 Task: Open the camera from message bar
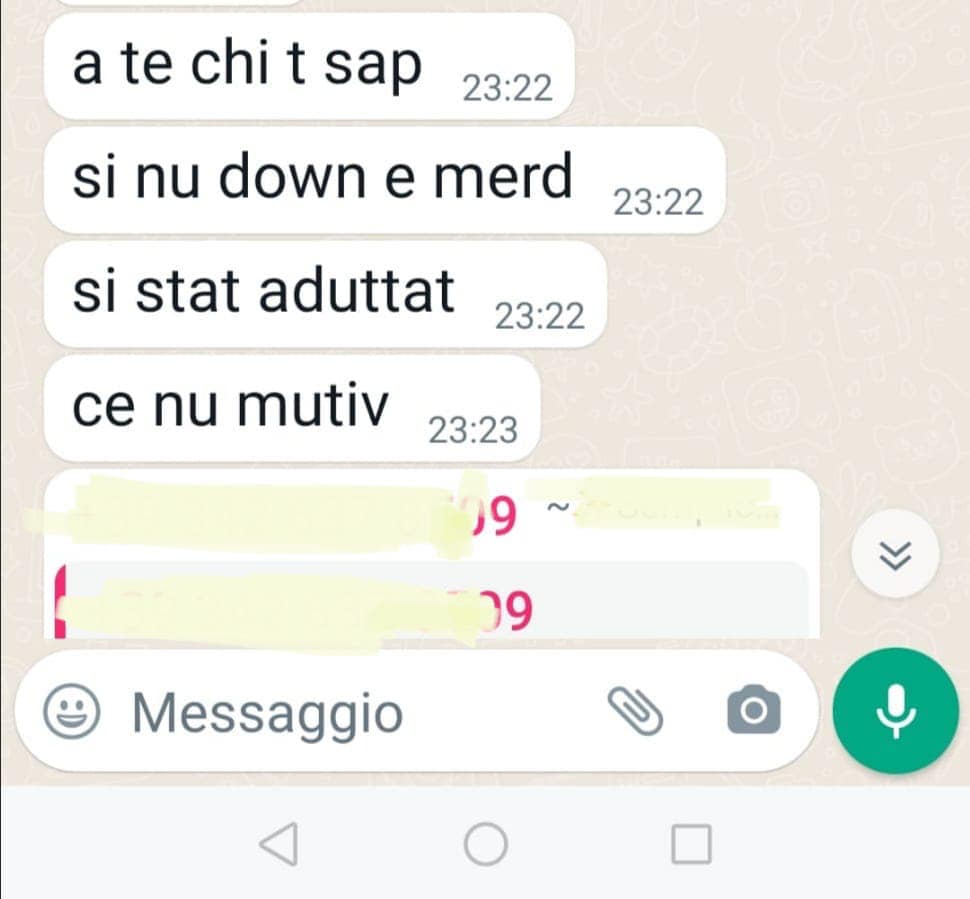[x=753, y=710]
